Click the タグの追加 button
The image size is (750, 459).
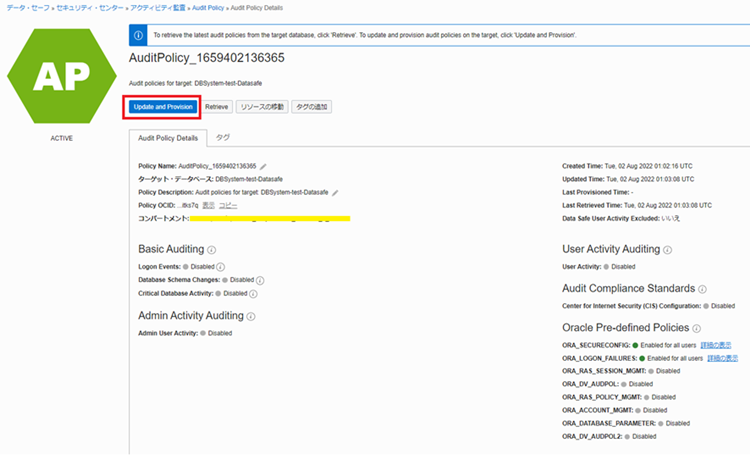[x=311, y=106]
